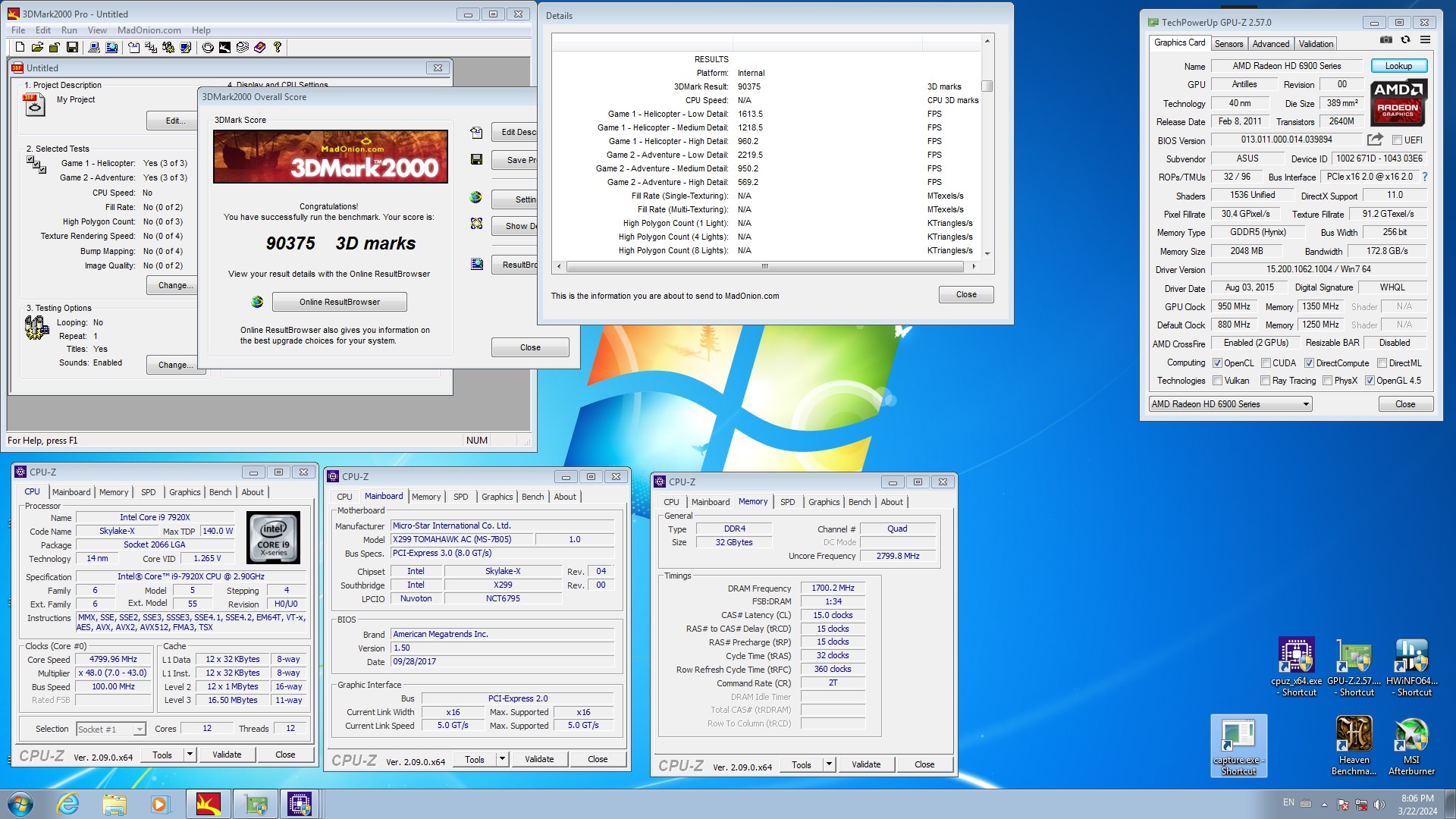Click the black demo toolbar icon with white streak
Image resolution: width=1456 pixels, height=819 pixels.
click(x=225, y=47)
